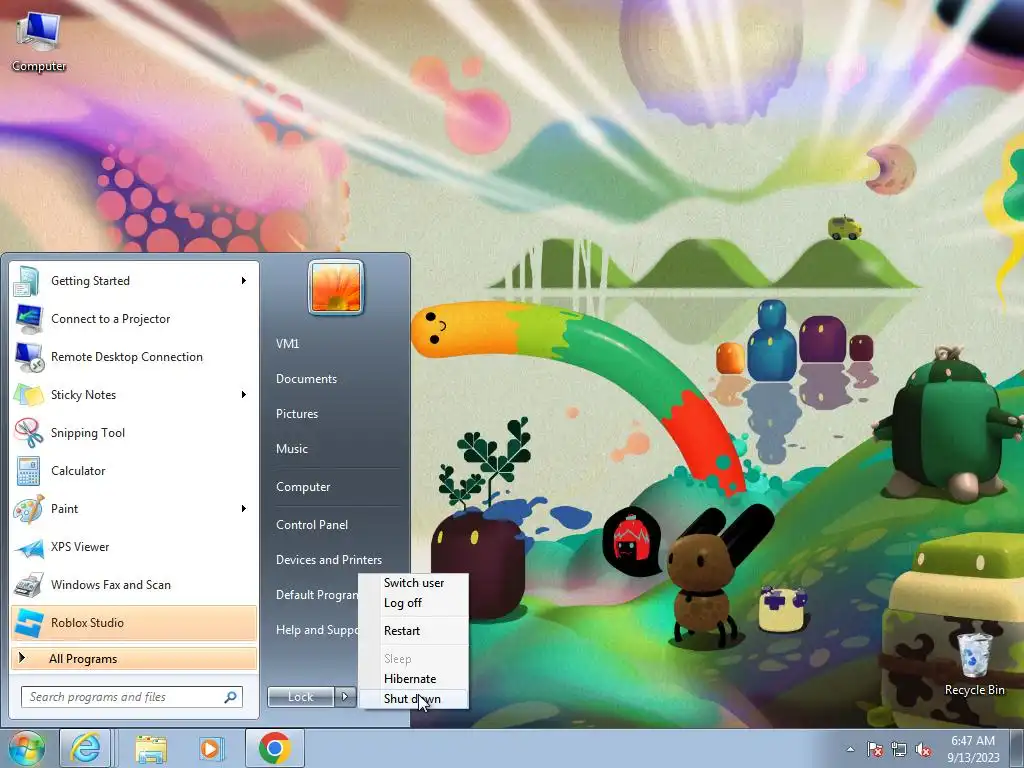The image size is (1024, 768).
Task: Open Music from Start menu
Action: [291, 449]
